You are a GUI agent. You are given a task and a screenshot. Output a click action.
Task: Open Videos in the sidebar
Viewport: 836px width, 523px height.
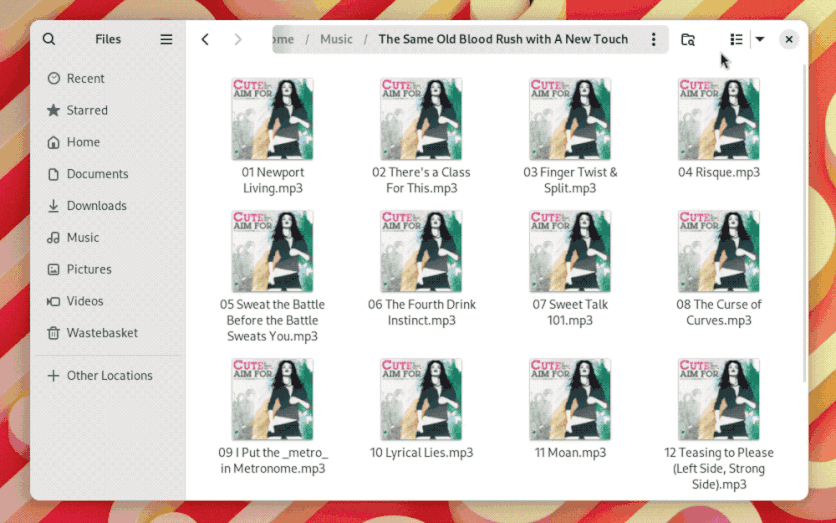click(108, 301)
